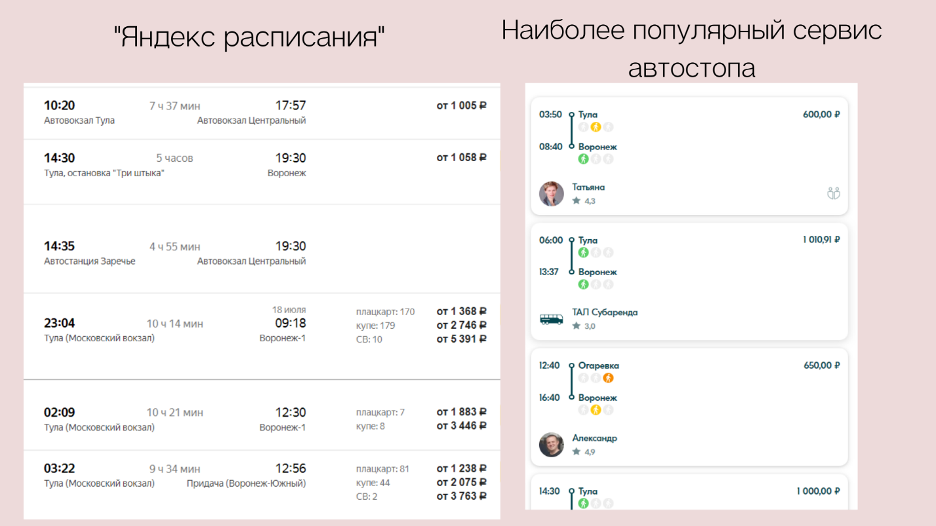936x526 pixels.
Task: Click the 14:30 departure in the Yandex schedule
Action: pos(59,158)
